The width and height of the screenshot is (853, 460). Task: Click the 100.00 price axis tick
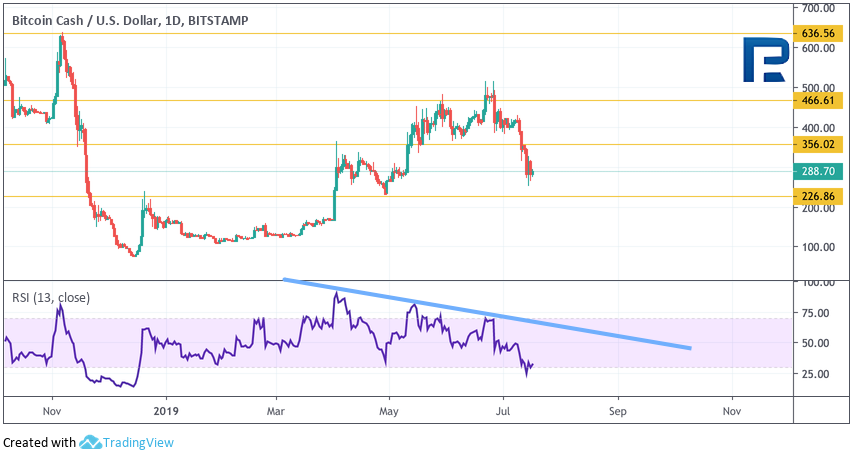(x=817, y=247)
